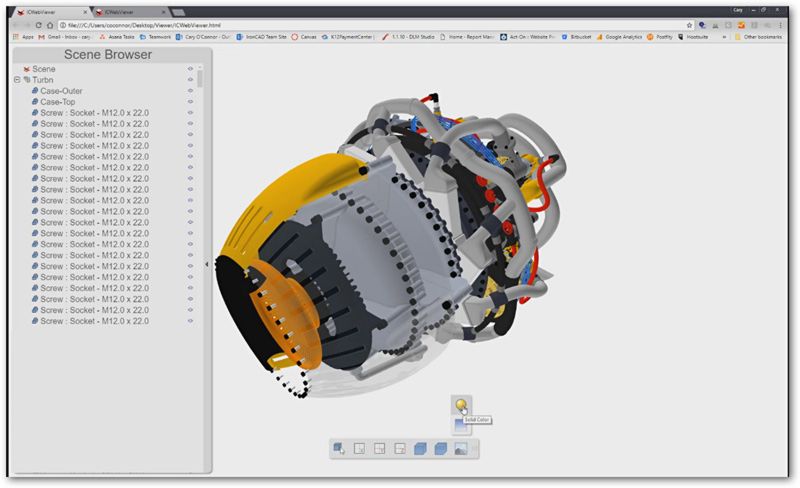The height and width of the screenshot is (488, 800).
Task: Click the blue cube beside the layout icons
Action: [420, 448]
